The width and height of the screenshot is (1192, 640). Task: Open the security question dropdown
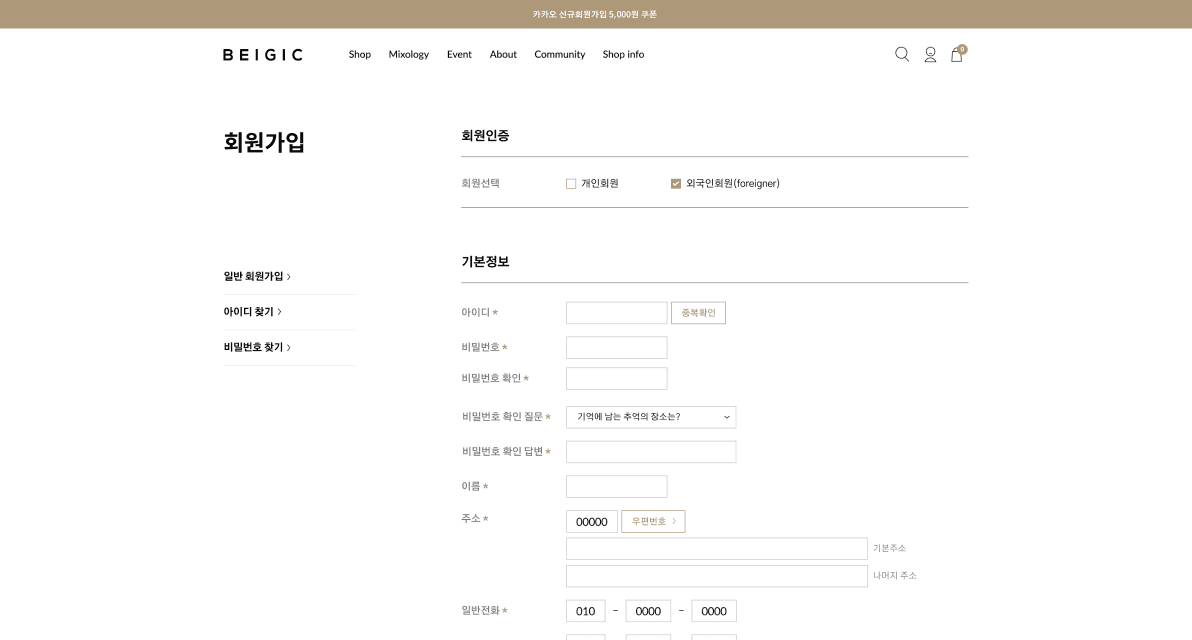click(651, 417)
